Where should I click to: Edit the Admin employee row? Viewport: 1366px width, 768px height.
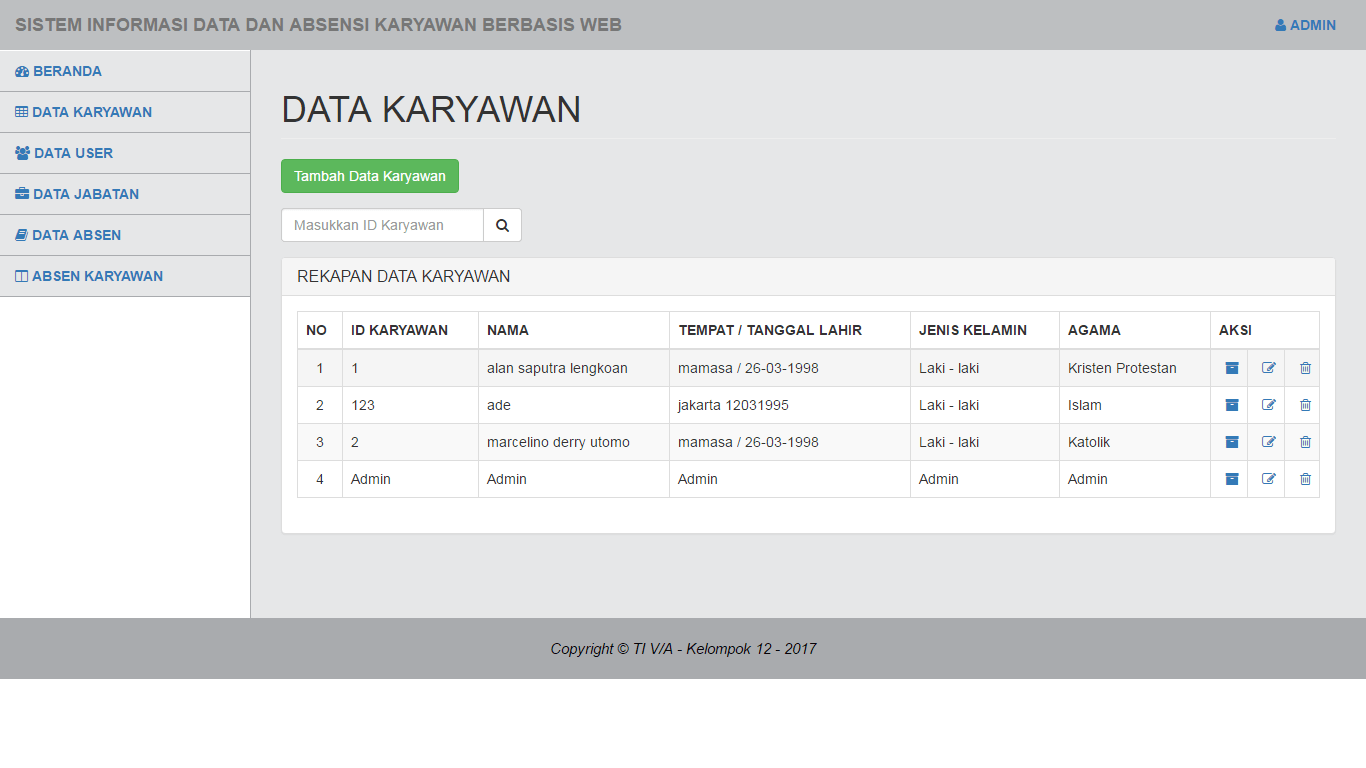point(1269,479)
